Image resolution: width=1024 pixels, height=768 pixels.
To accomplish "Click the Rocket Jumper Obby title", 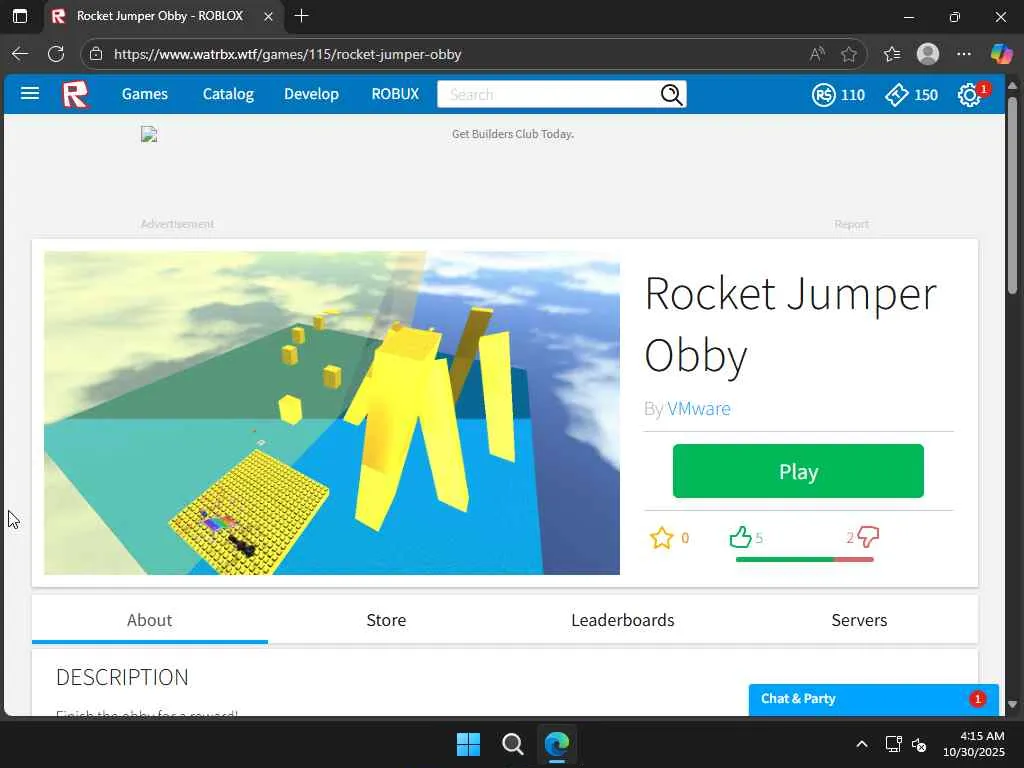I will click(x=790, y=325).
